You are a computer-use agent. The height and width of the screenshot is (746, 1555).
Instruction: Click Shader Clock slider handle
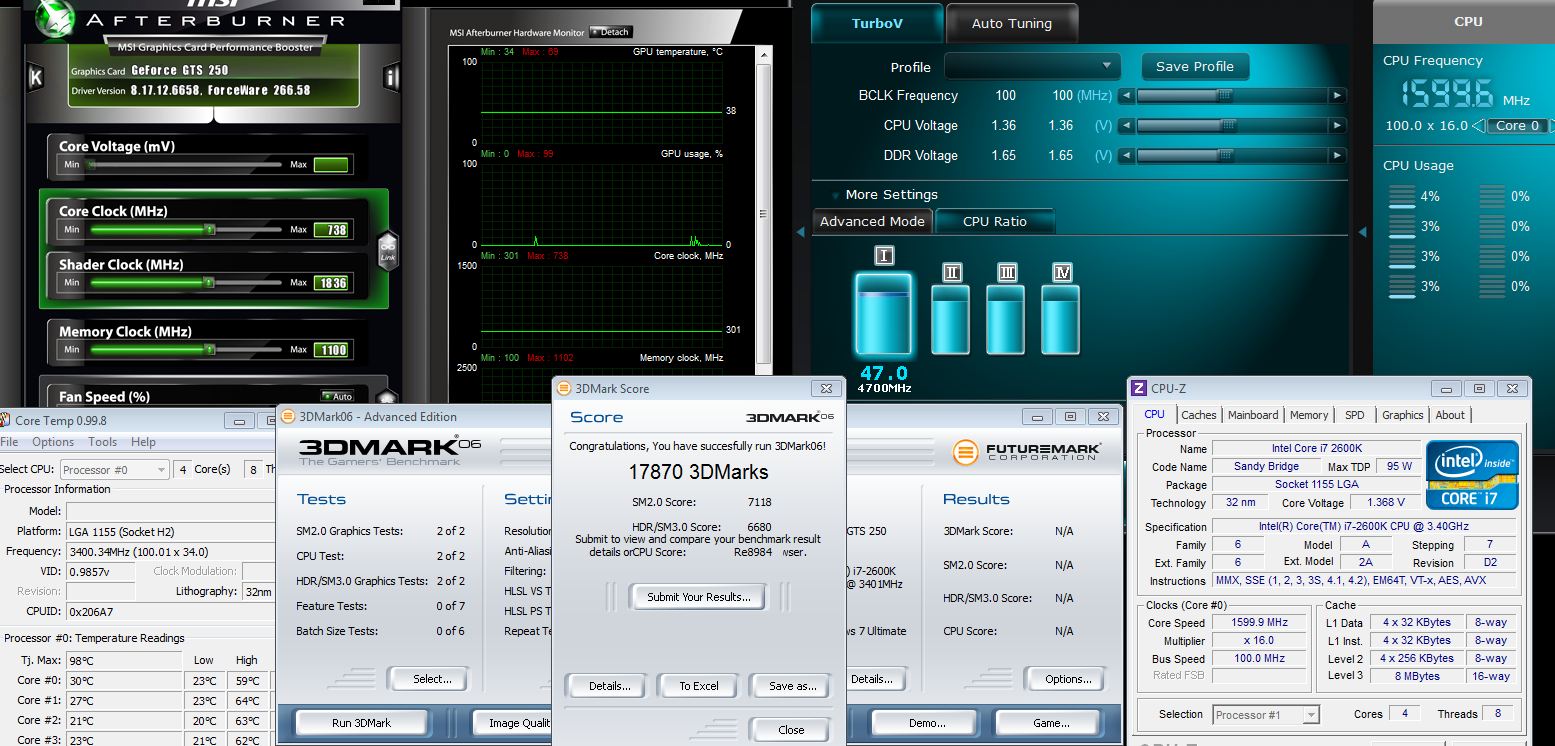(x=209, y=282)
